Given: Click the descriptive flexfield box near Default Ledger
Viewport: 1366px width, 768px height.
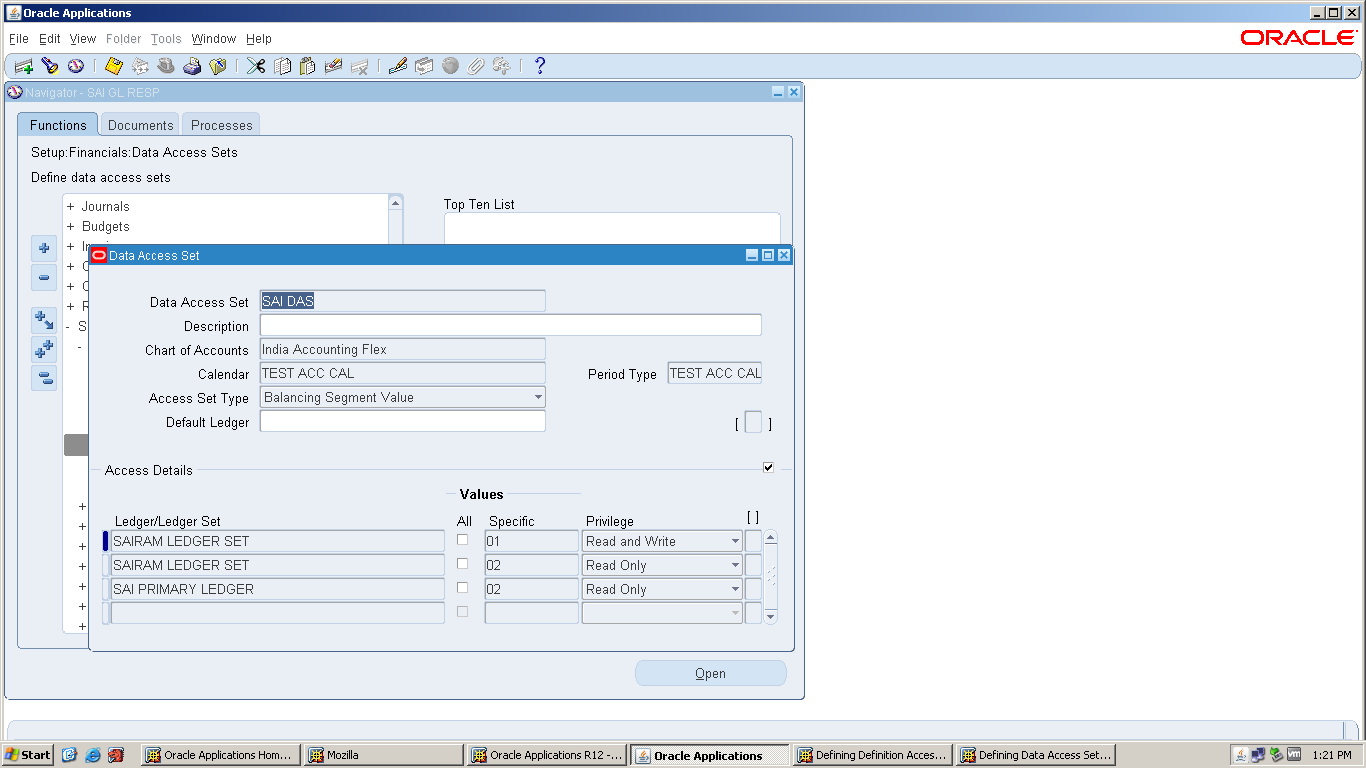Looking at the screenshot, I should (753, 423).
